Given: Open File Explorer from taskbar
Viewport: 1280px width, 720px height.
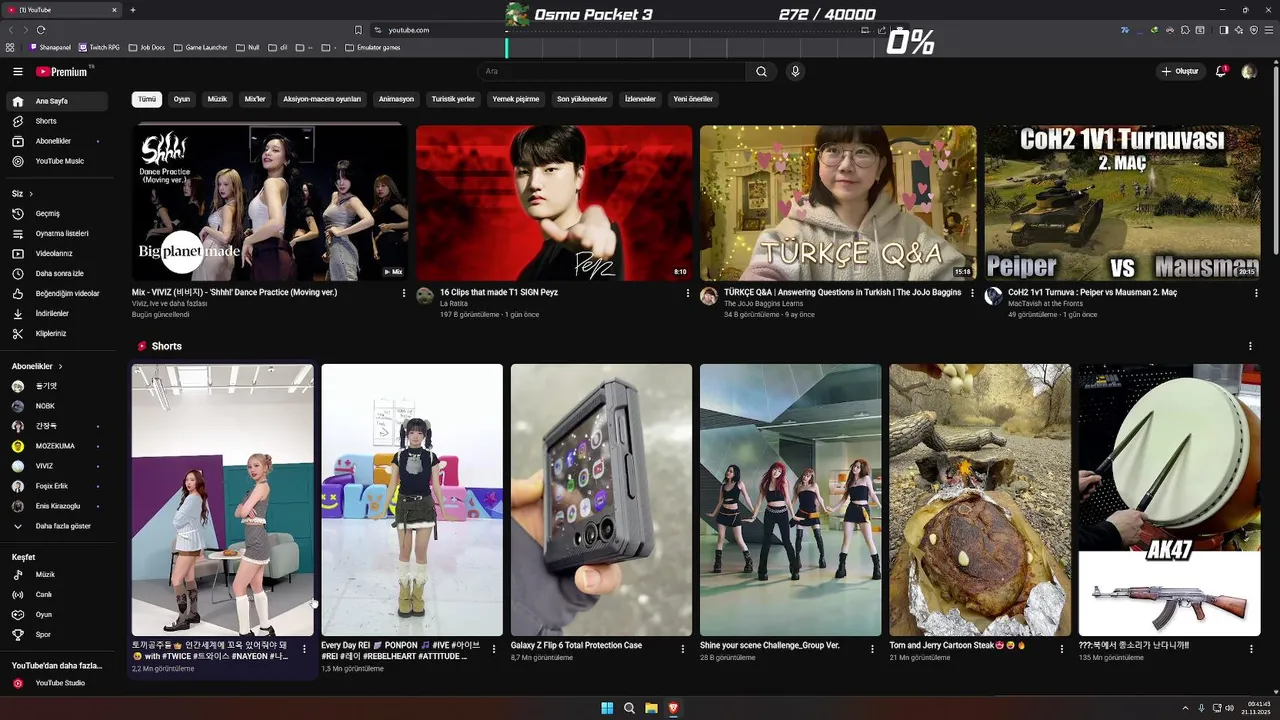Looking at the screenshot, I should pos(651,708).
